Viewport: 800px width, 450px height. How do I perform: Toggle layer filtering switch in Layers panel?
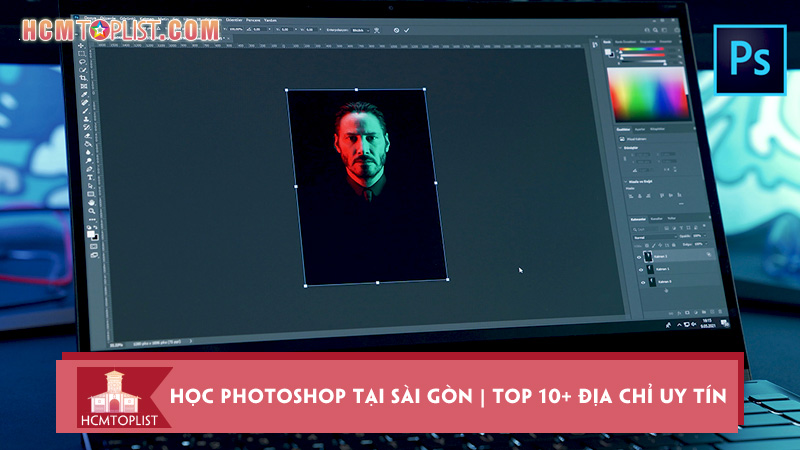[704, 226]
